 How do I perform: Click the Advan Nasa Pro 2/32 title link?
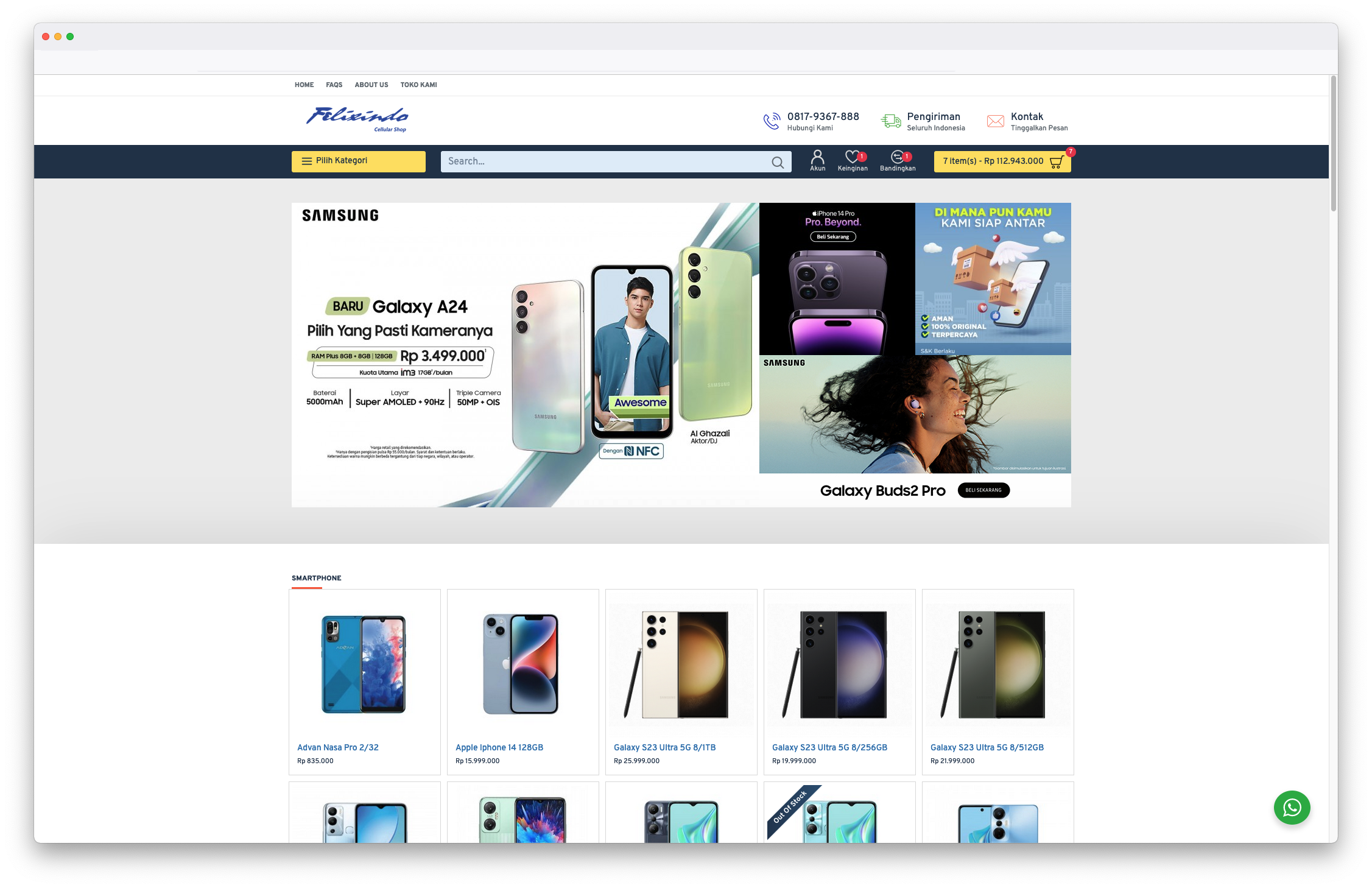[338, 747]
